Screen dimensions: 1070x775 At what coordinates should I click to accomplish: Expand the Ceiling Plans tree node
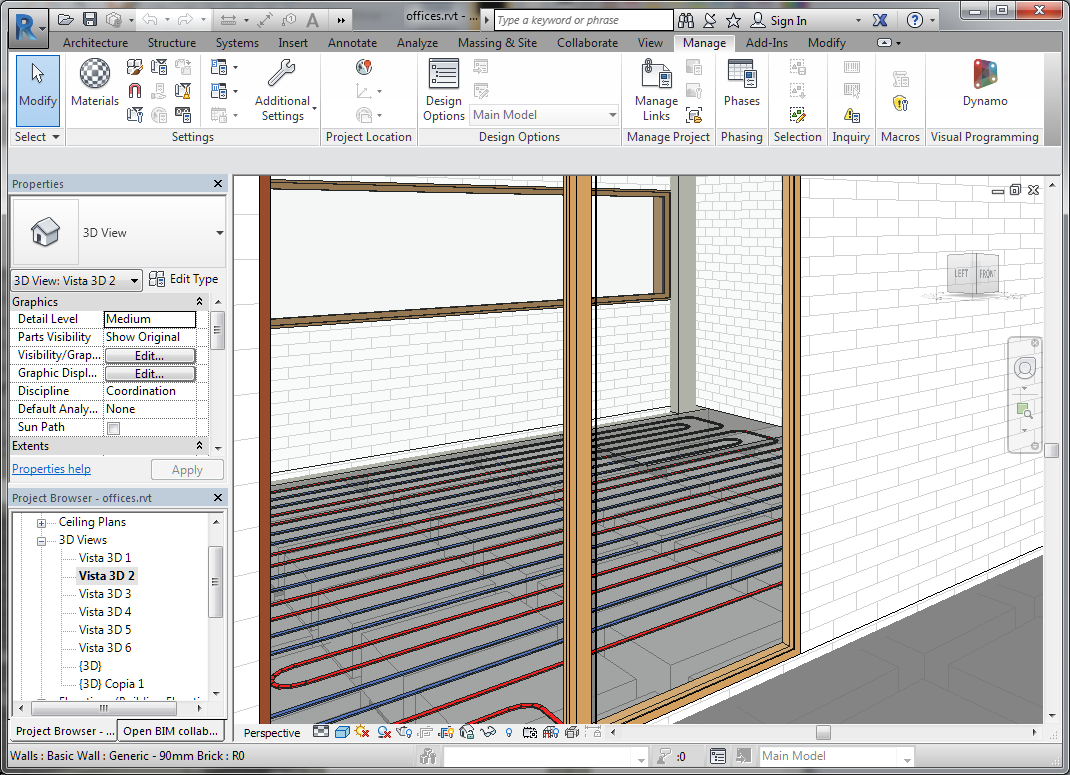coord(42,522)
